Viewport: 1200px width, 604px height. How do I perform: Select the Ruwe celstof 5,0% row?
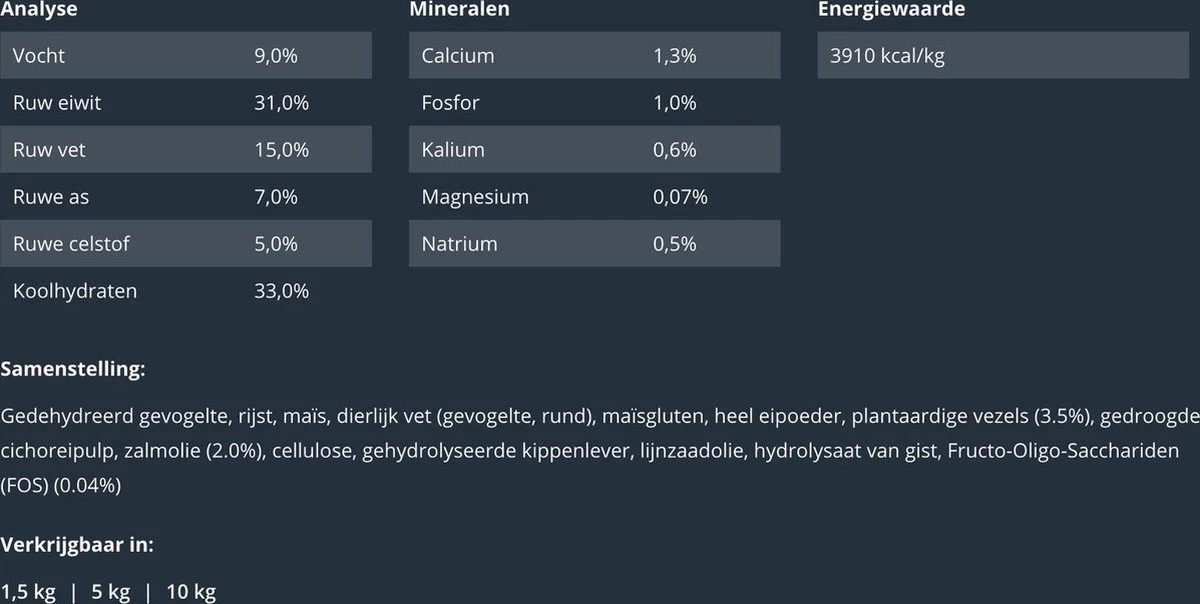pyautogui.click(x=186, y=244)
